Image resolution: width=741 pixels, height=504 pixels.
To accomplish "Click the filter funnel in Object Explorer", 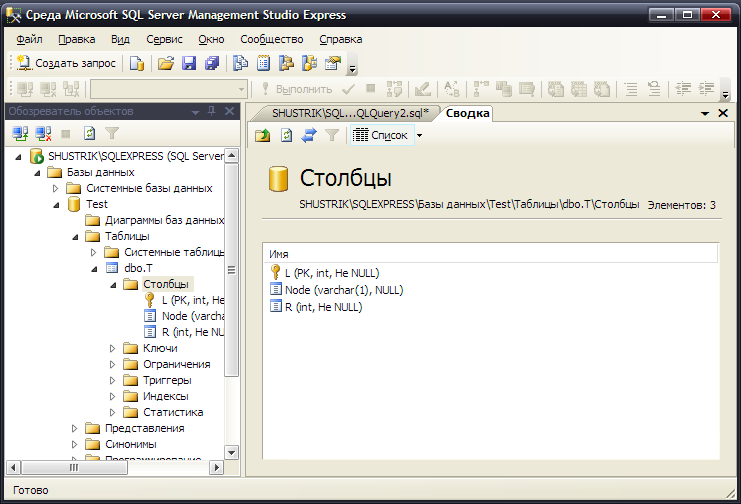I will (112, 134).
